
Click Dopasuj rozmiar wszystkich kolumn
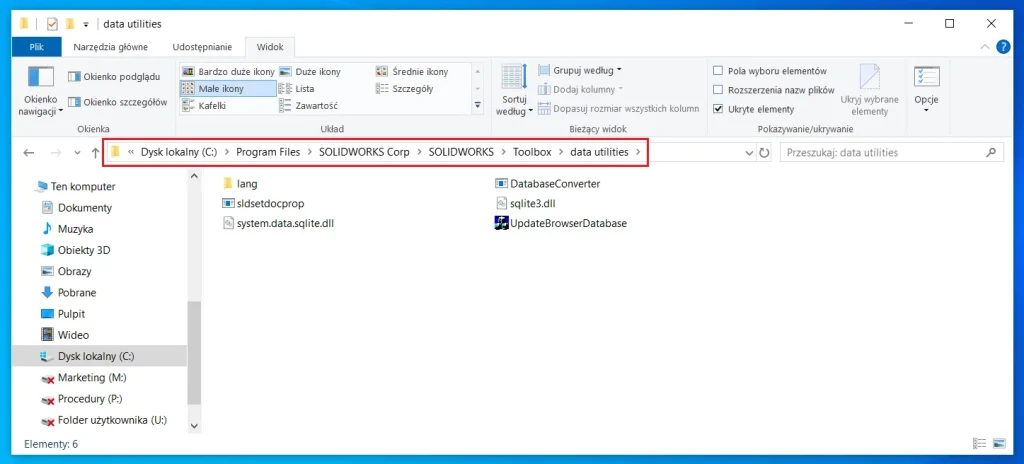coord(618,108)
